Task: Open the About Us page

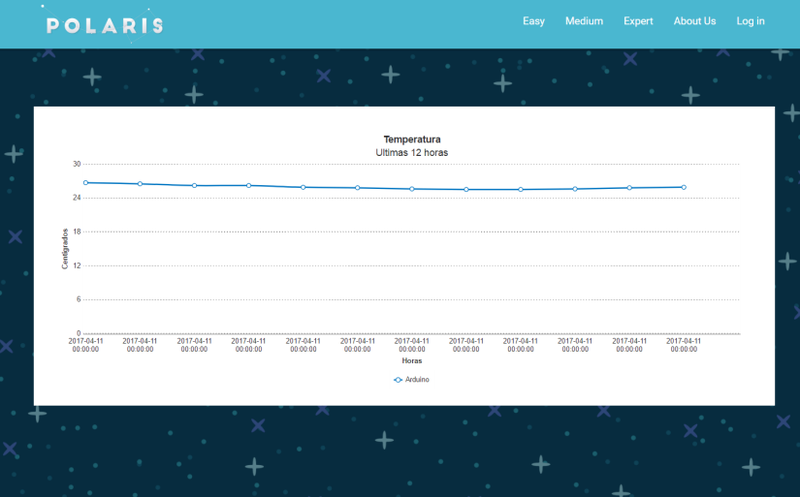Action: click(x=695, y=21)
